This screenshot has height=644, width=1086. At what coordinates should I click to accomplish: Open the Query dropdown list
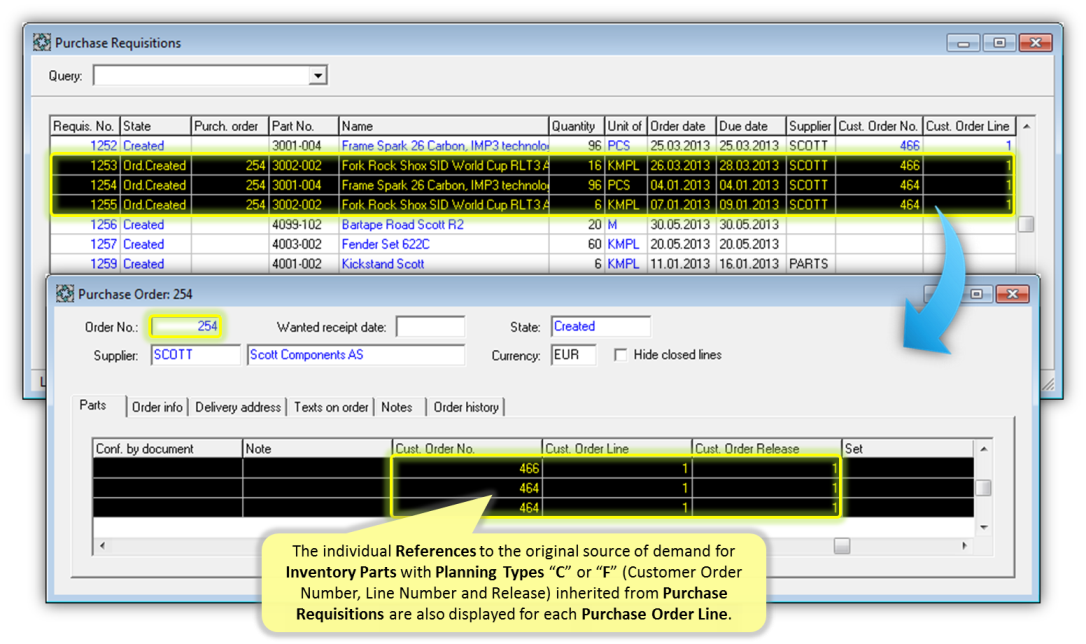(317, 75)
